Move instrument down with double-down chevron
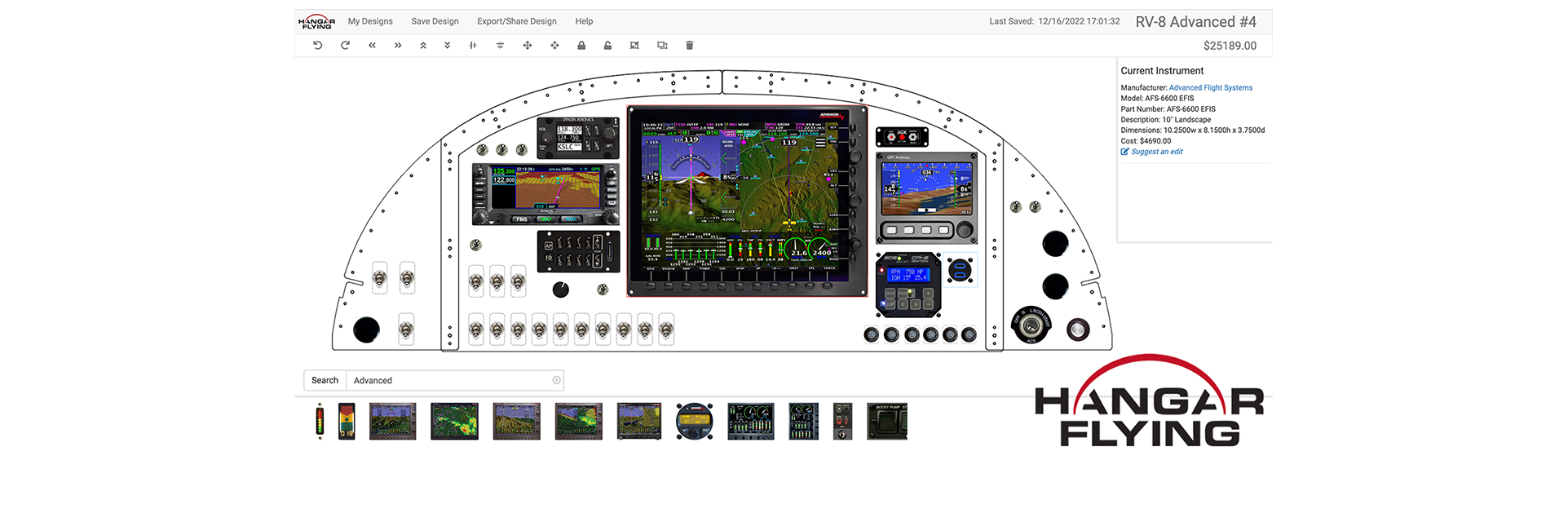1568x522 pixels. point(447,46)
